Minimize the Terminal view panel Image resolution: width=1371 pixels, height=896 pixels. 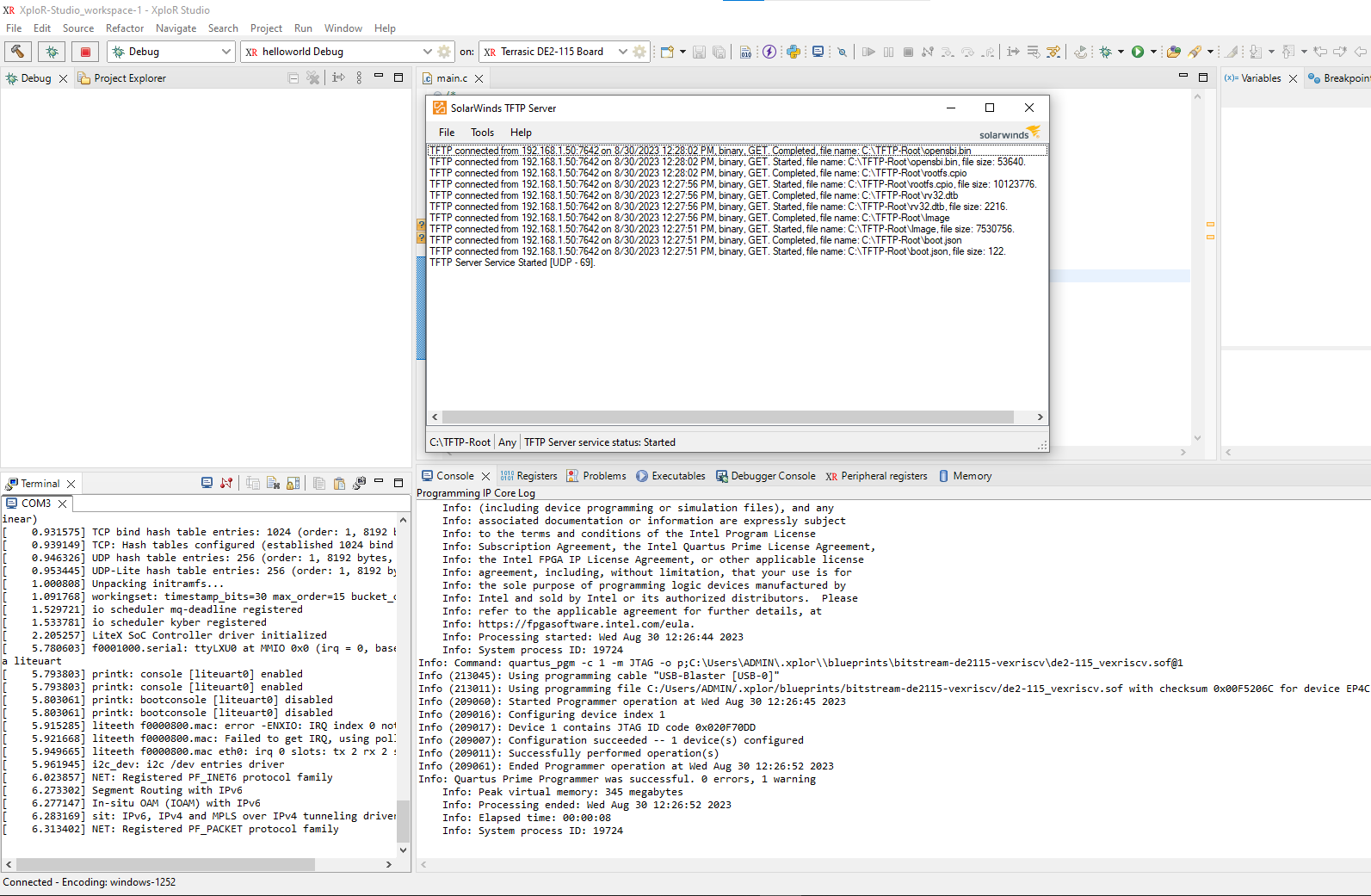(379, 482)
